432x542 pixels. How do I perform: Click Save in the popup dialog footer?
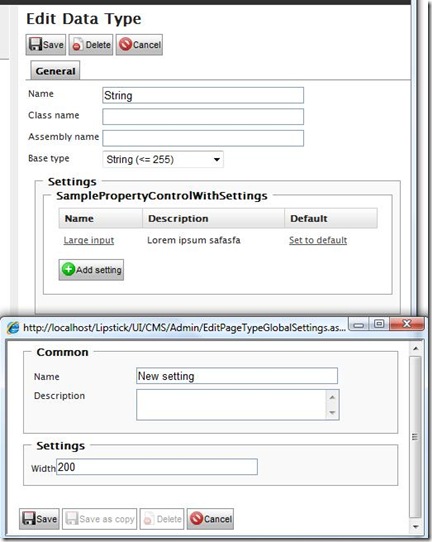click(x=39, y=519)
